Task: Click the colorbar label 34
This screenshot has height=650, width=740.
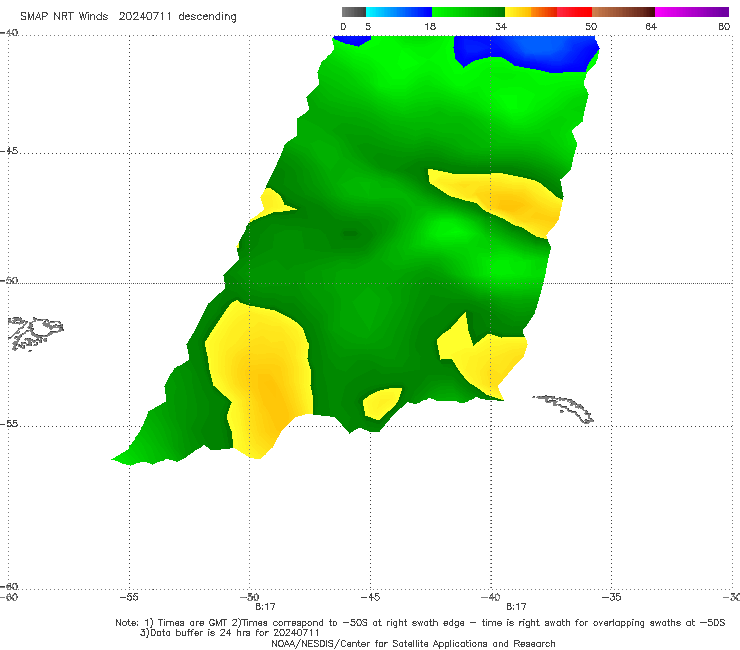Action: tap(501, 26)
